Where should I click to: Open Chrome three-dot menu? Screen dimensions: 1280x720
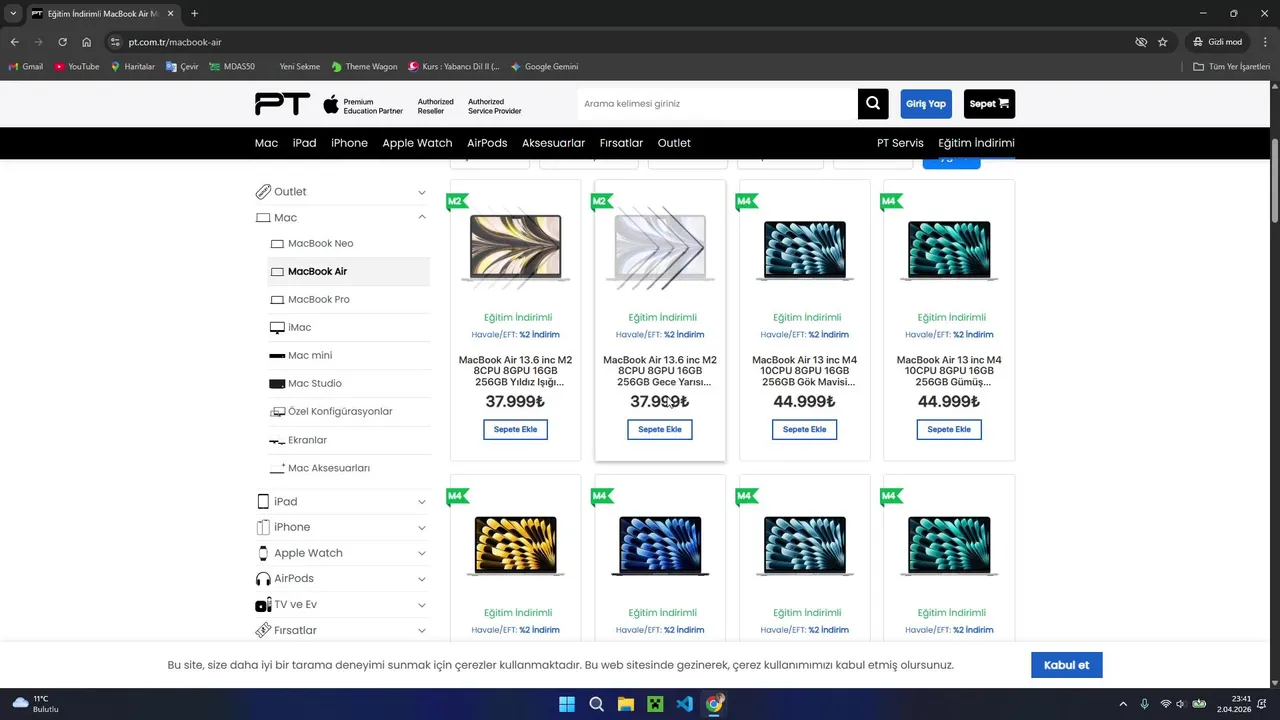tap(1264, 42)
